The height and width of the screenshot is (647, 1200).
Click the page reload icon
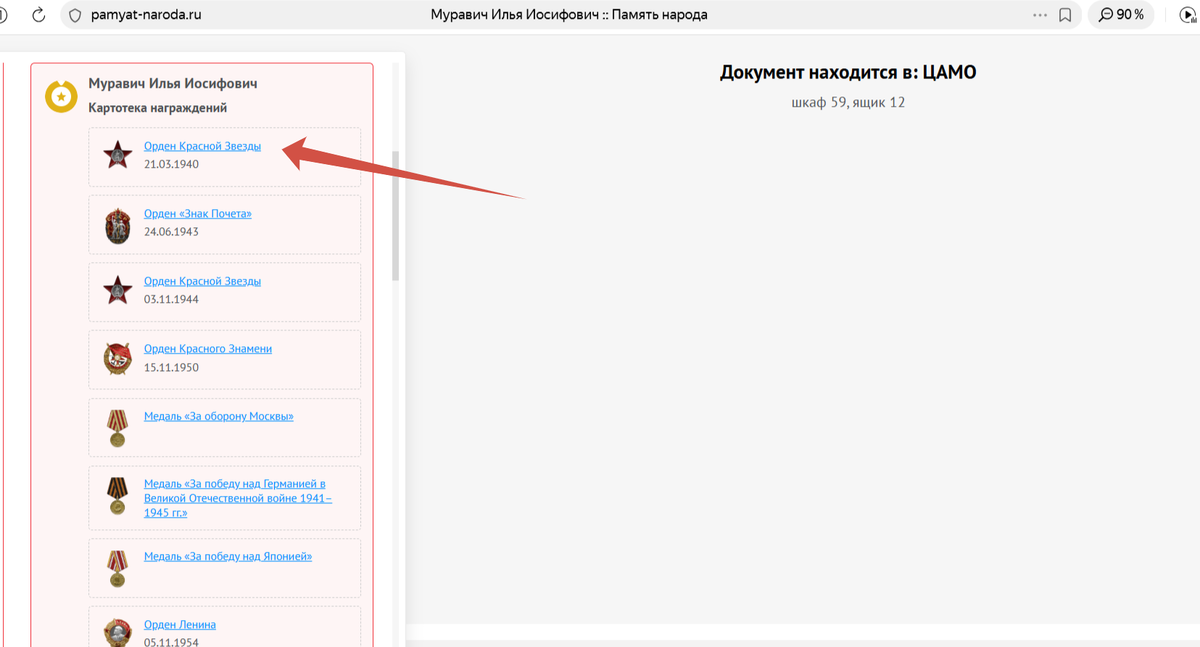coord(38,14)
